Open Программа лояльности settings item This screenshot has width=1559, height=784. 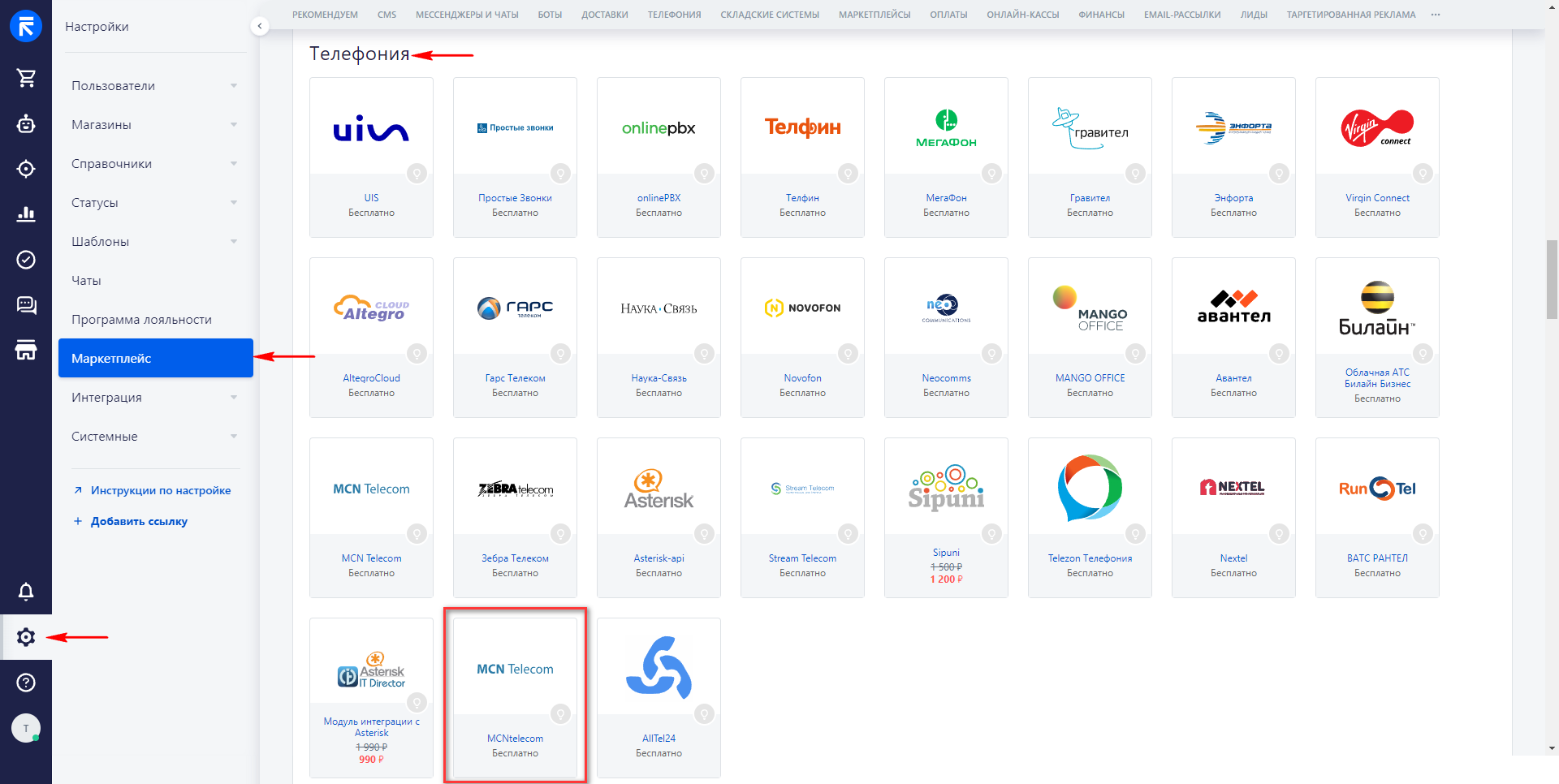point(155,319)
